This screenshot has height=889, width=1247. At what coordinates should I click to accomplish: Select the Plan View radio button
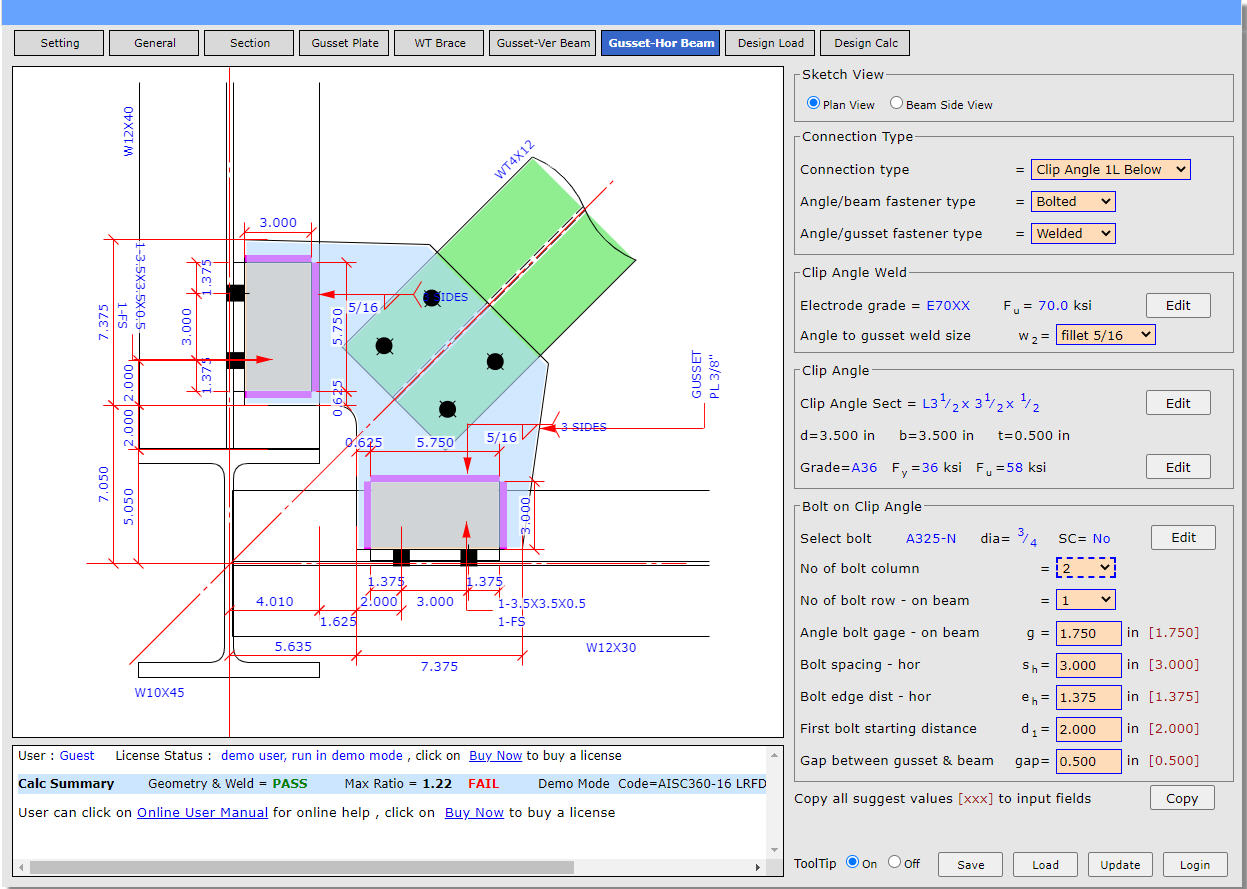[x=813, y=104]
